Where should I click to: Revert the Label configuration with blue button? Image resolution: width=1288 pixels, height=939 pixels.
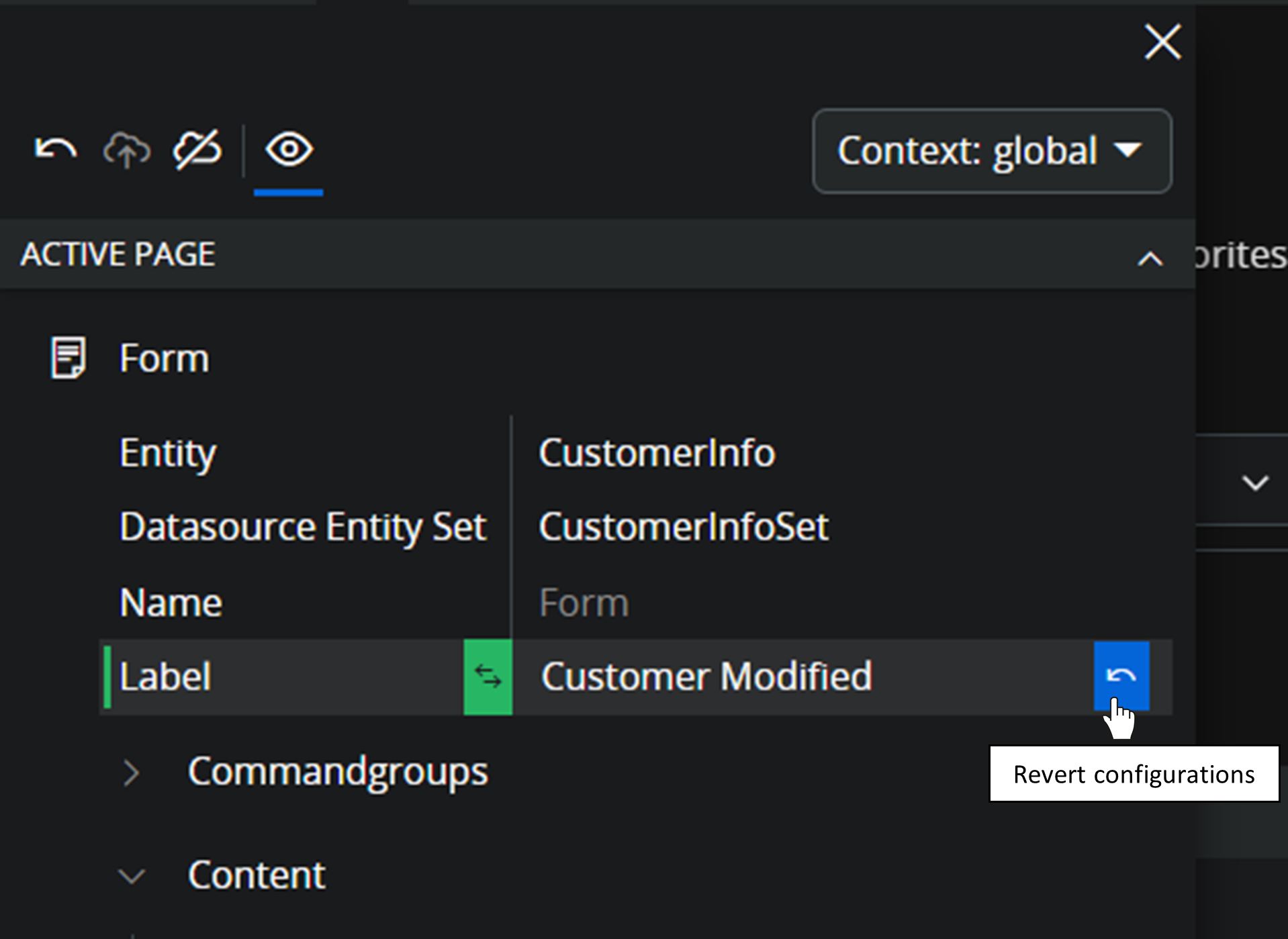click(1121, 675)
